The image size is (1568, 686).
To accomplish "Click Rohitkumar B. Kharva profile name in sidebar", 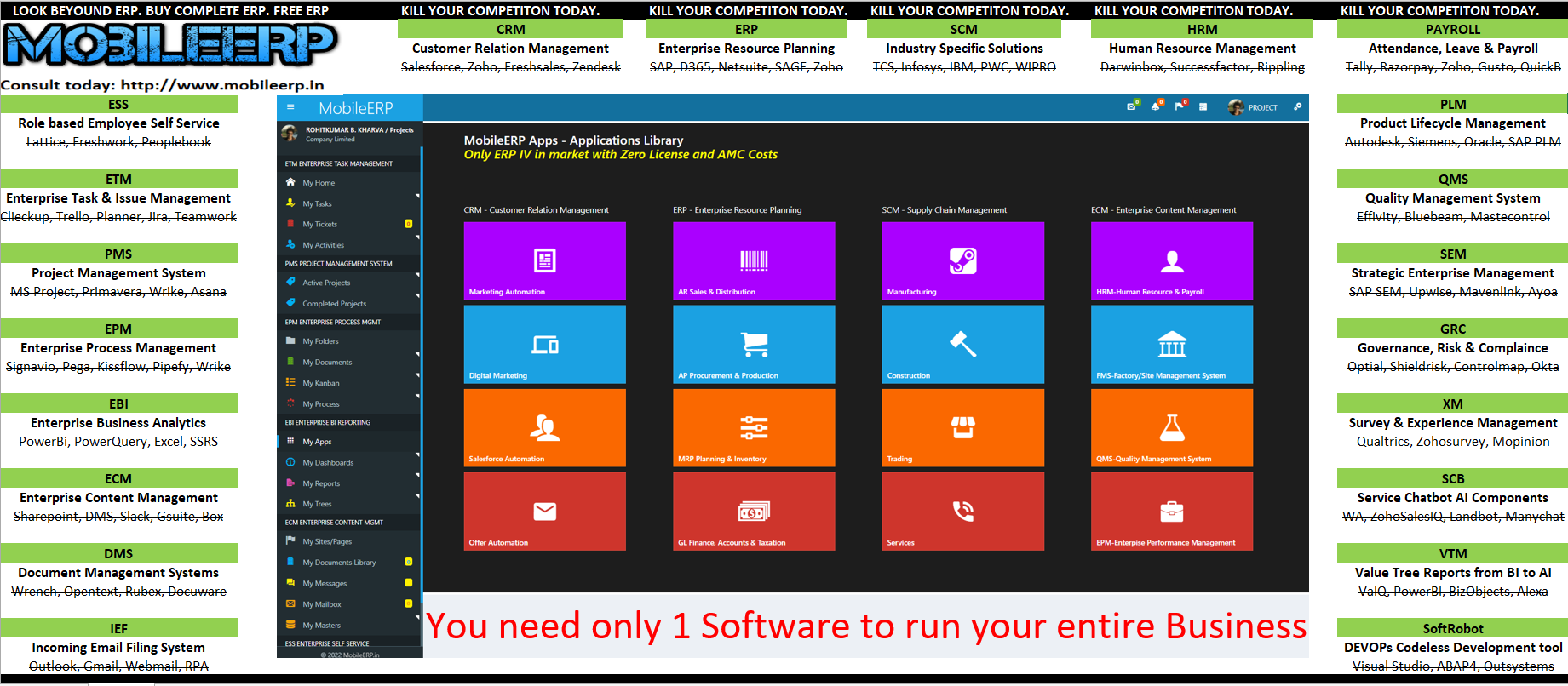I will pos(359,130).
